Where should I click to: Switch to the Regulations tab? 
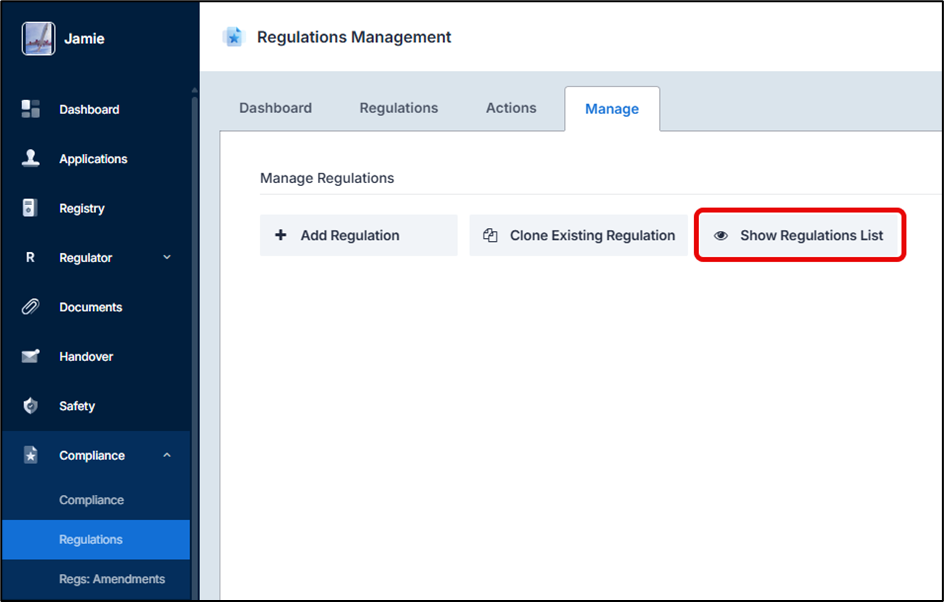pos(399,108)
